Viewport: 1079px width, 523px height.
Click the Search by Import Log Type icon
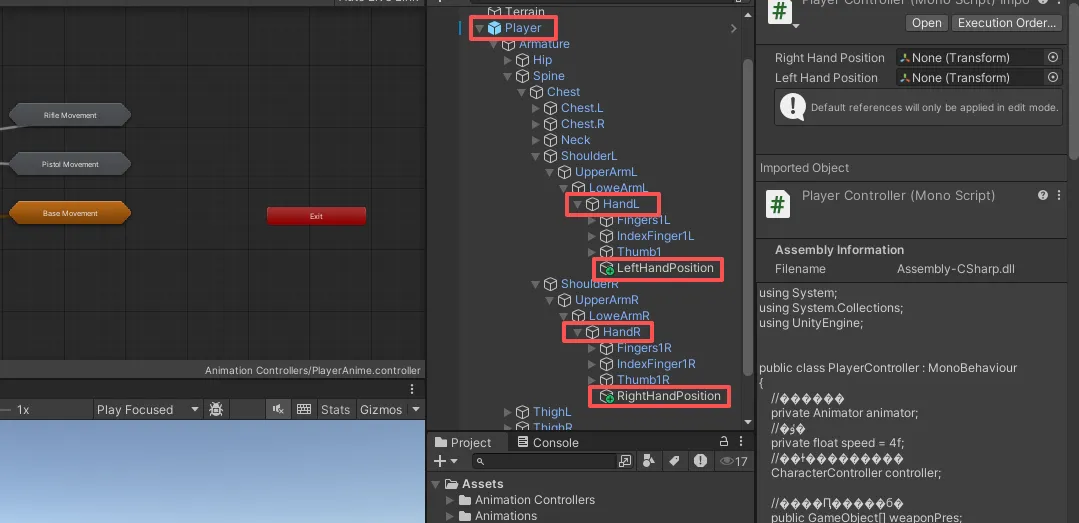[x=701, y=461]
